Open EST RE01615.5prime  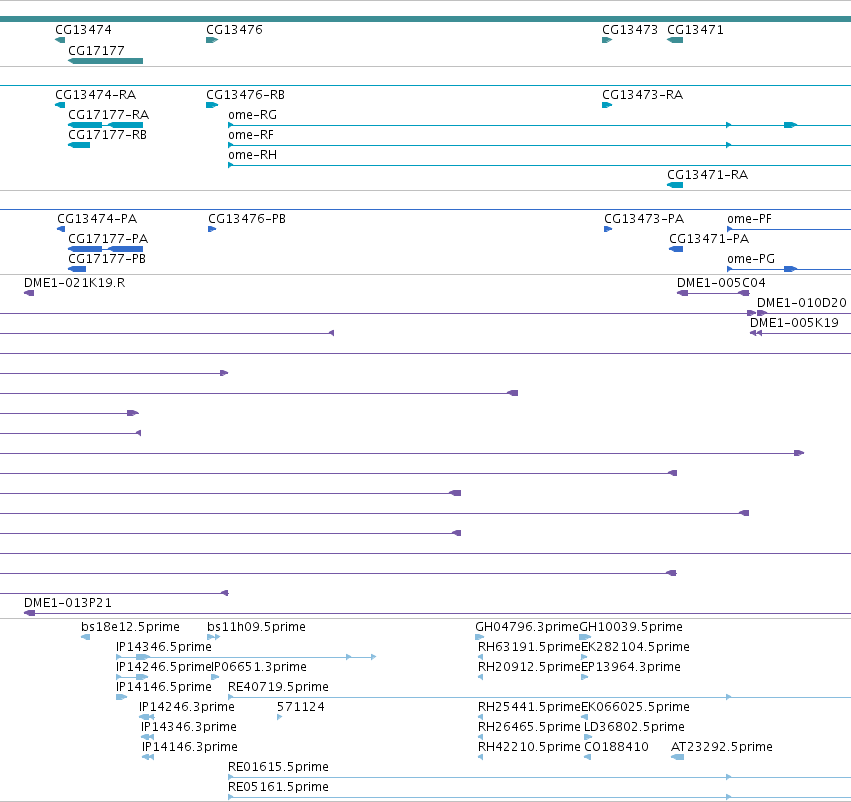click(x=278, y=767)
